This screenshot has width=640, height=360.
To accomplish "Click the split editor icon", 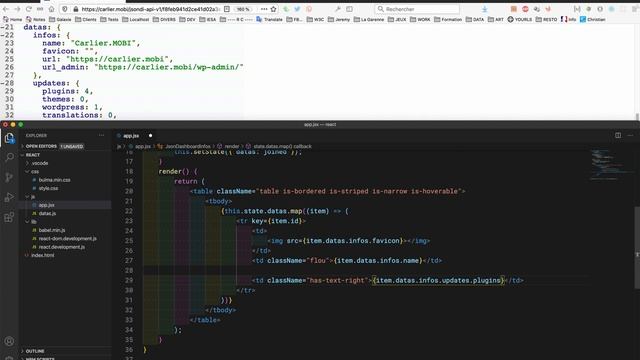I will (618, 136).
